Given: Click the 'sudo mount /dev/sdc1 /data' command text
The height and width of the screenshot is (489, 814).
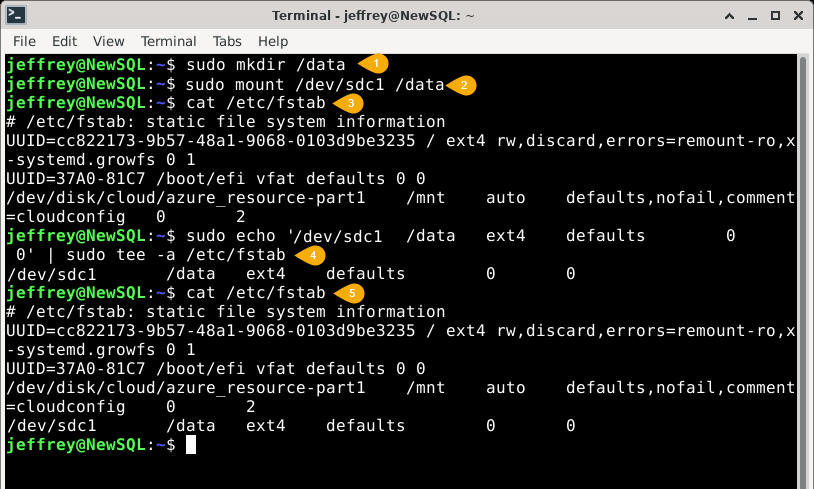Looking at the screenshot, I should pos(309,84).
